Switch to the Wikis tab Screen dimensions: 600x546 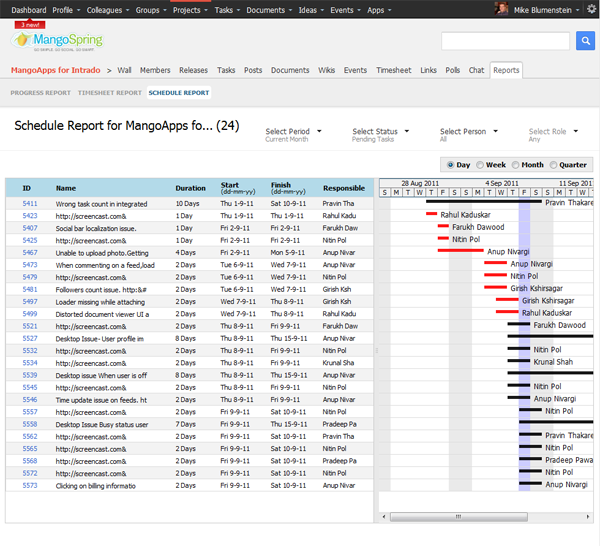(x=326, y=70)
